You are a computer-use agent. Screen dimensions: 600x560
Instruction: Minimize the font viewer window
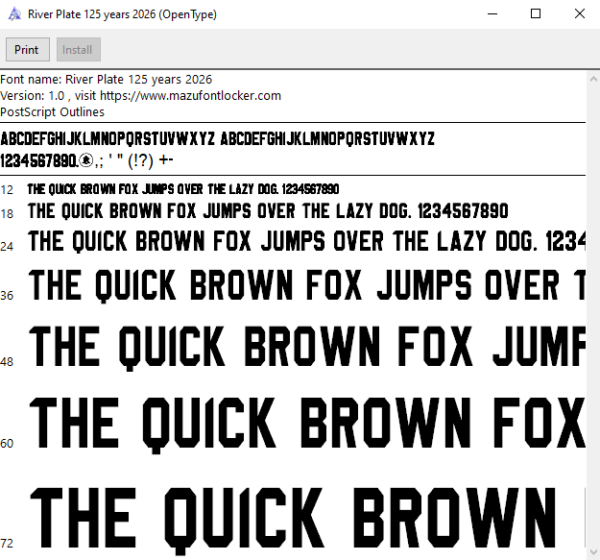click(x=492, y=14)
